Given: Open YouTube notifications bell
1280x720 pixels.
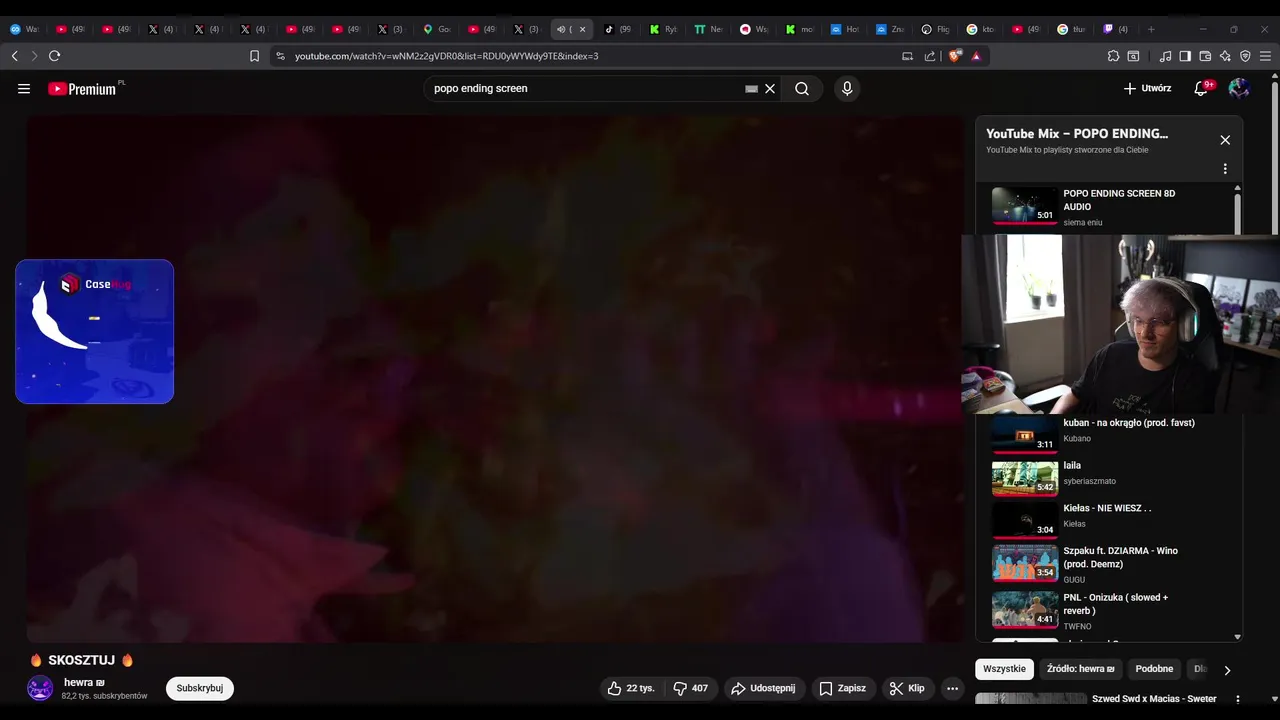Looking at the screenshot, I should coord(1202,88).
